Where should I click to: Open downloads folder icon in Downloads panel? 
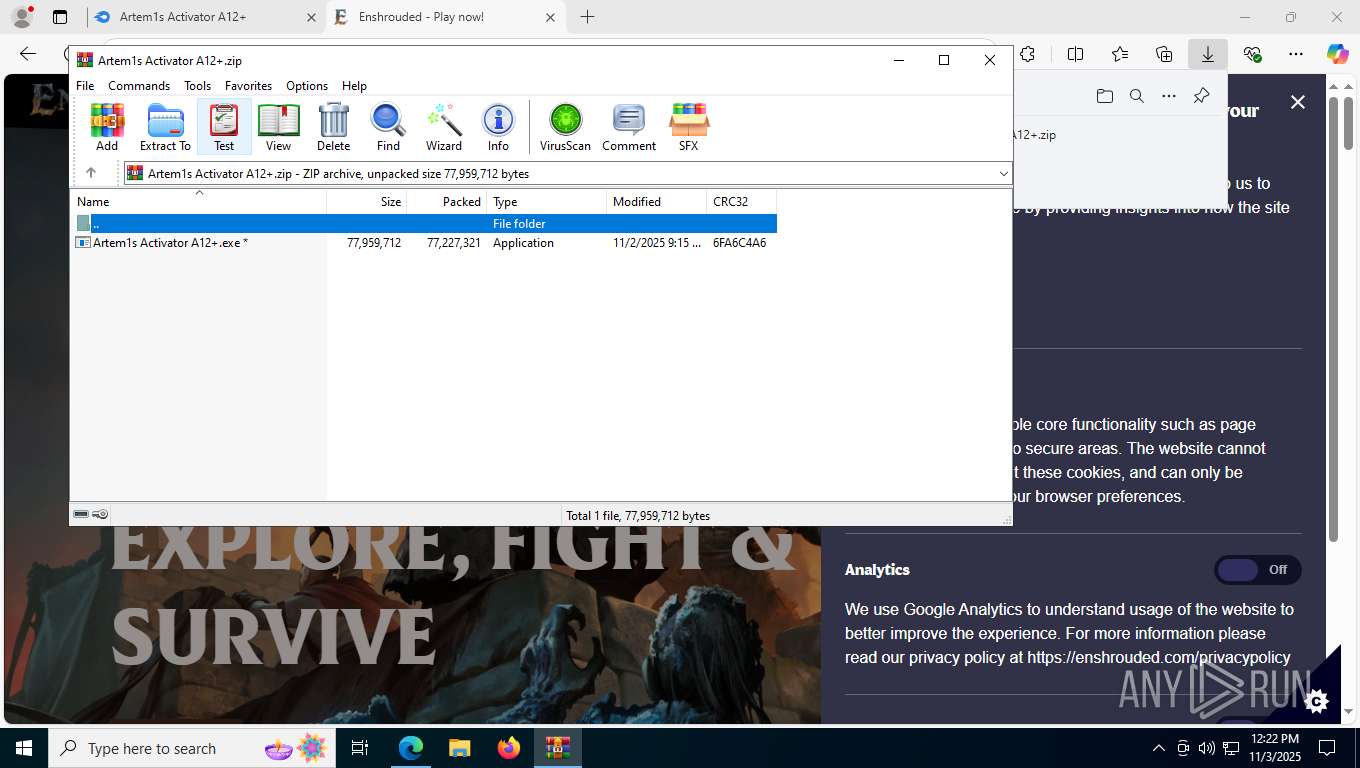[1104, 96]
